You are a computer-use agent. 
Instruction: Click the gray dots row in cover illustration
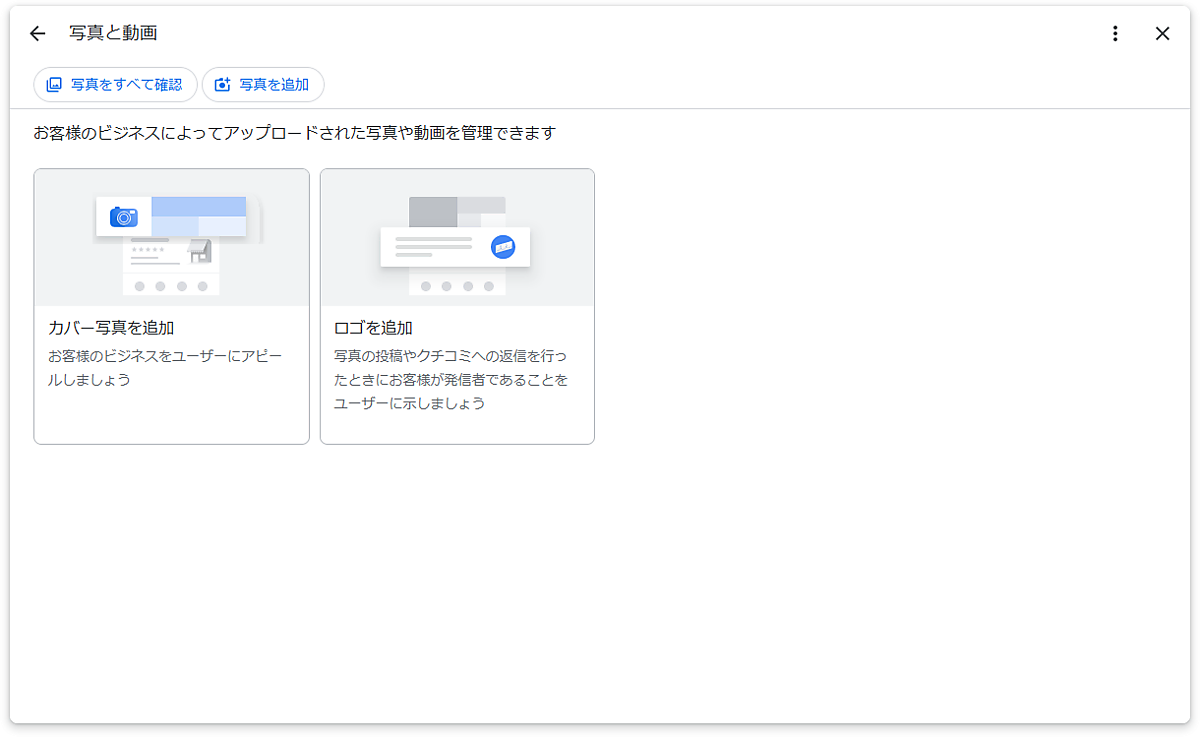tap(171, 286)
